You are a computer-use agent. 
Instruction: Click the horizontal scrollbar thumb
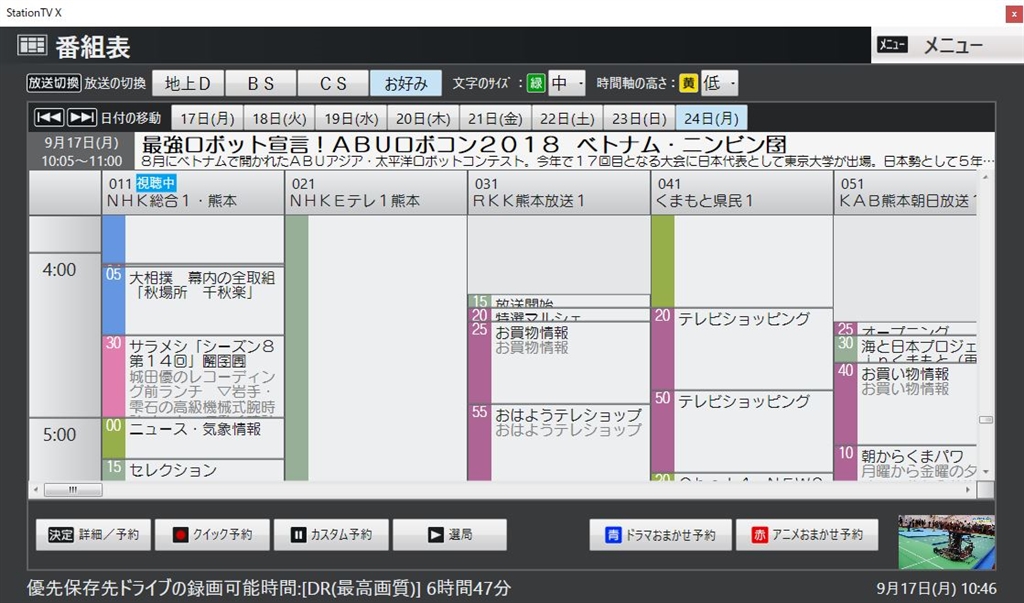click(x=72, y=489)
